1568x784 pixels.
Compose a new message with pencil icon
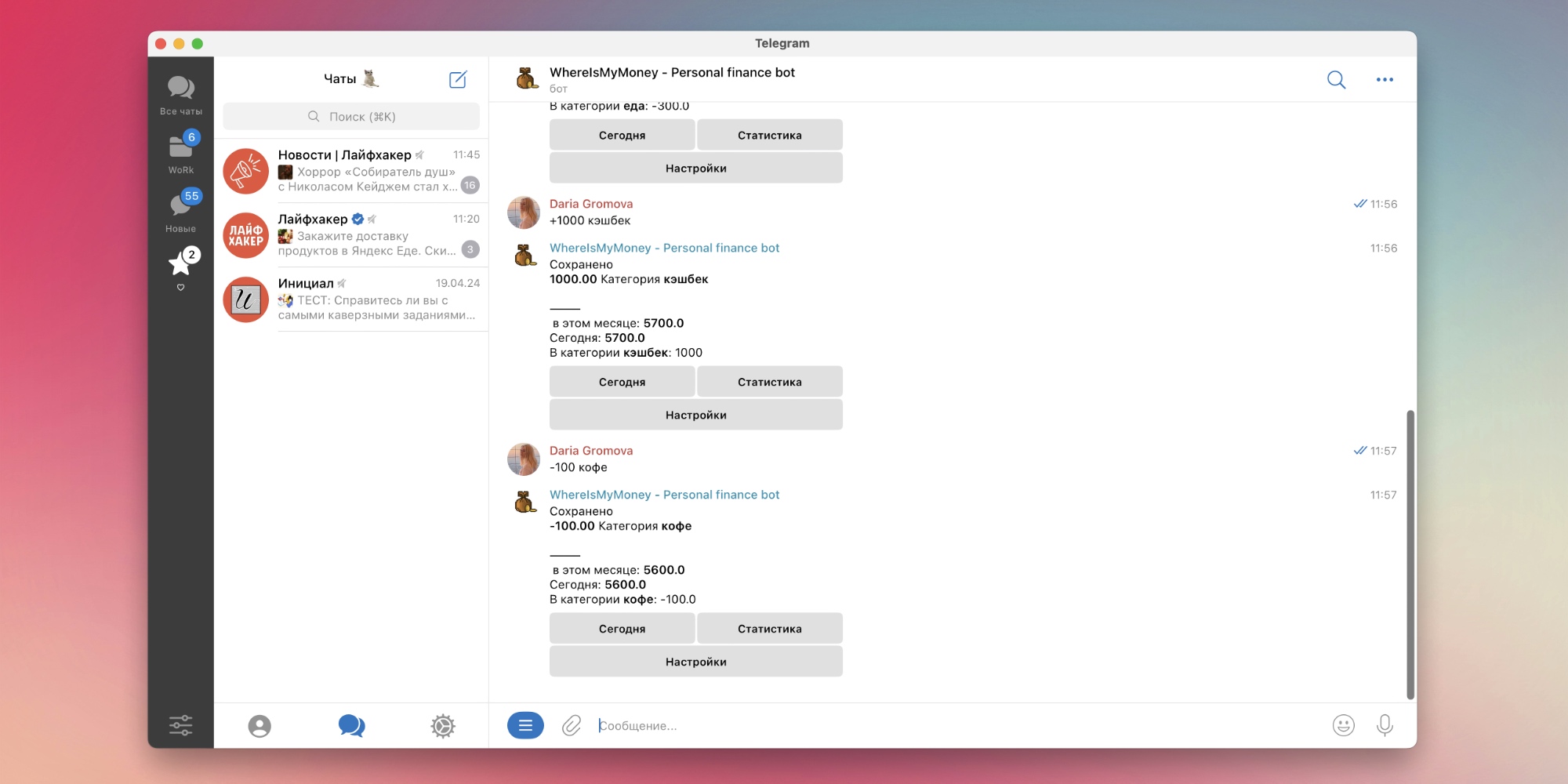click(458, 79)
